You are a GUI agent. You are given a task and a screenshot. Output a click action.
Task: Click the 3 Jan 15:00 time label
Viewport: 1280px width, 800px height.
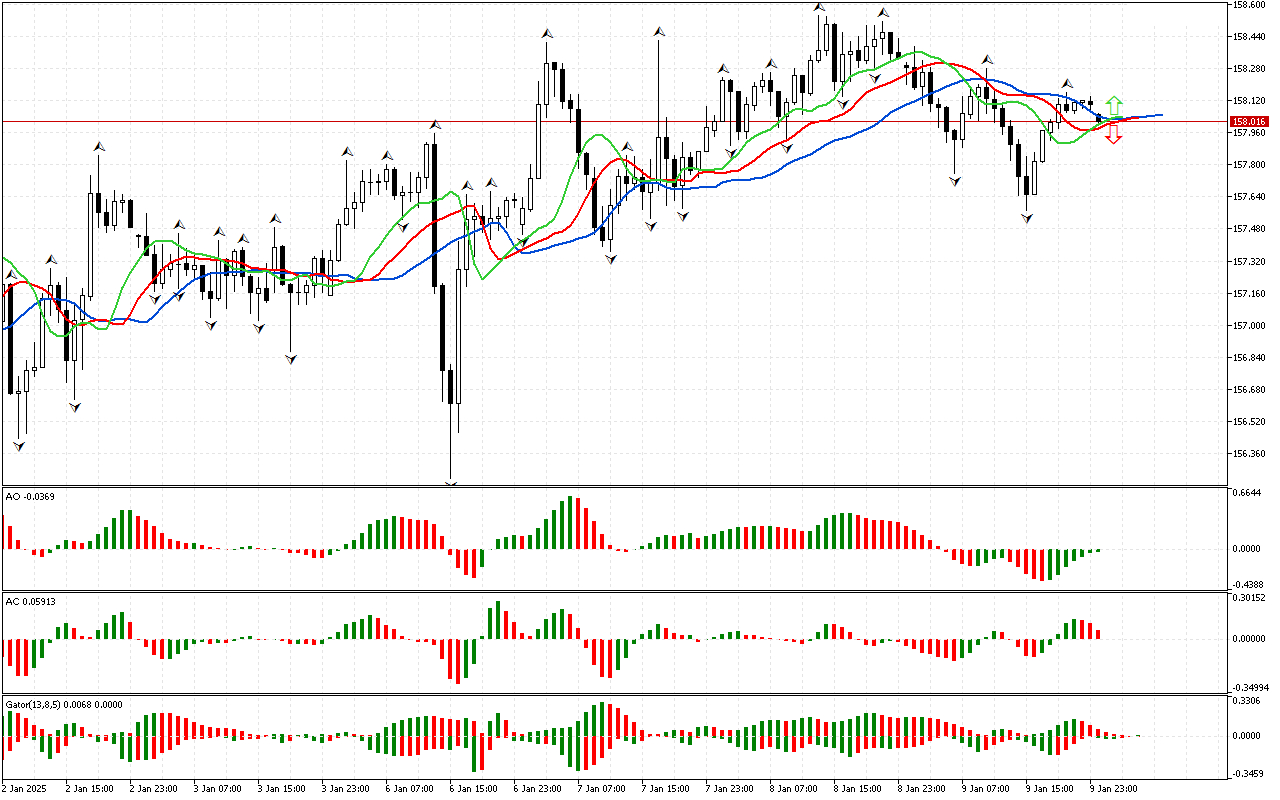pos(280,788)
